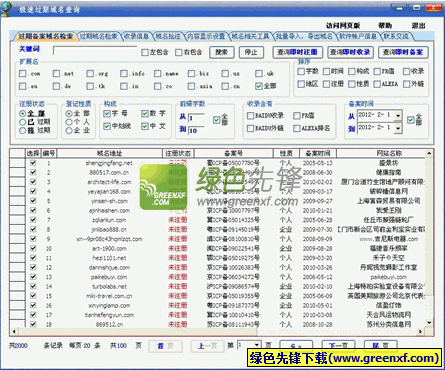The width and height of the screenshot is (445, 370).
Task: Click the 备案时间 column header
Action: [318, 153]
